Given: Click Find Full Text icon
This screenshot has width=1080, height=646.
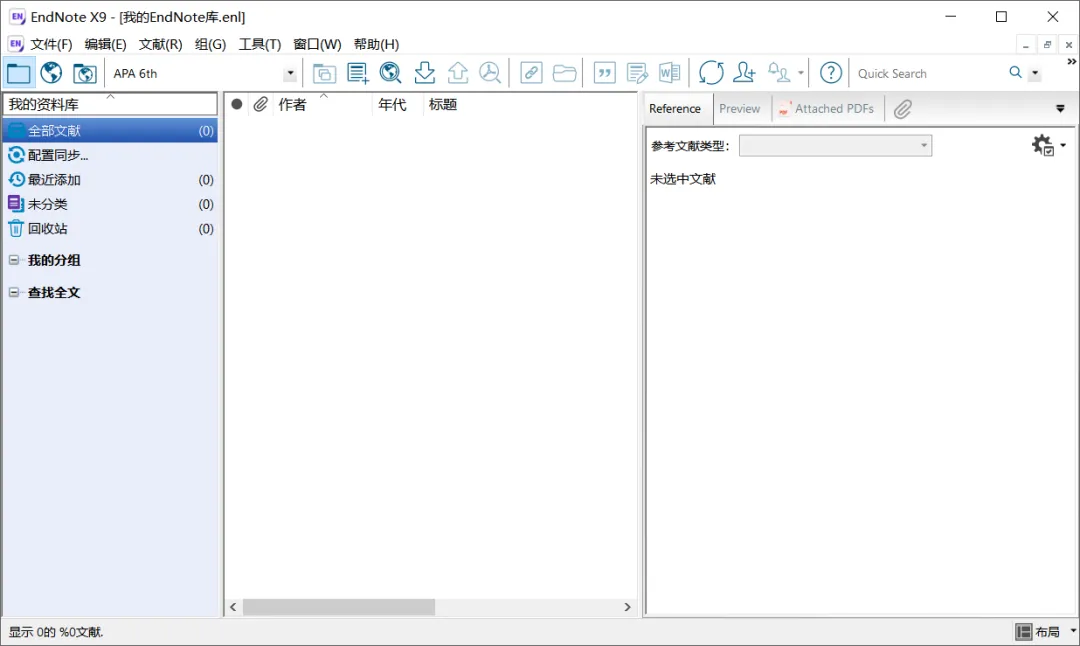Looking at the screenshot, I should [x=490, y=73].
